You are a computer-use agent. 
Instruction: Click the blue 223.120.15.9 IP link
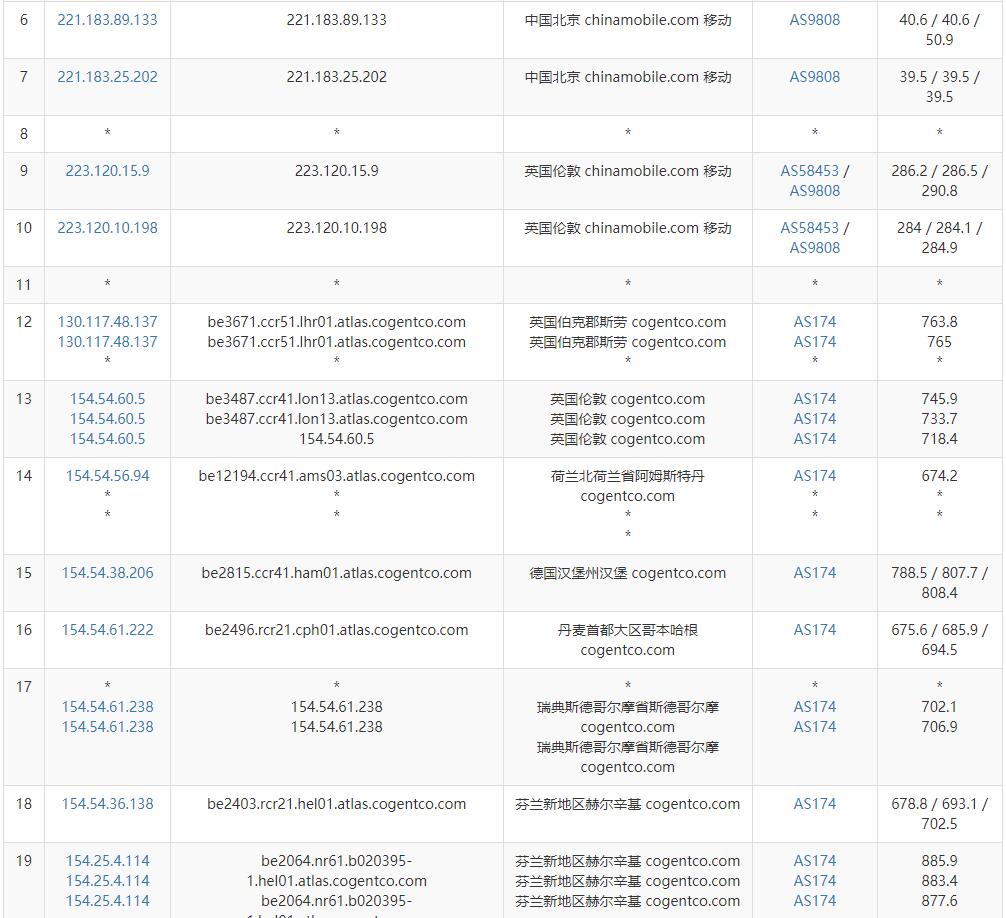coord(107,171)
